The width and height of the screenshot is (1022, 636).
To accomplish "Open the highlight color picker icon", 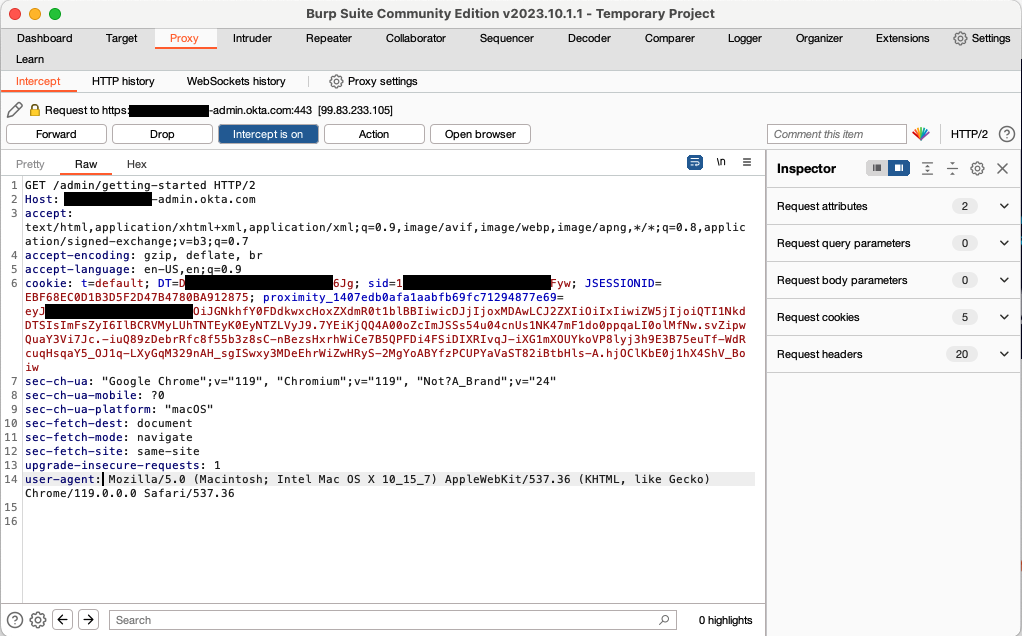I will [920, 134].
